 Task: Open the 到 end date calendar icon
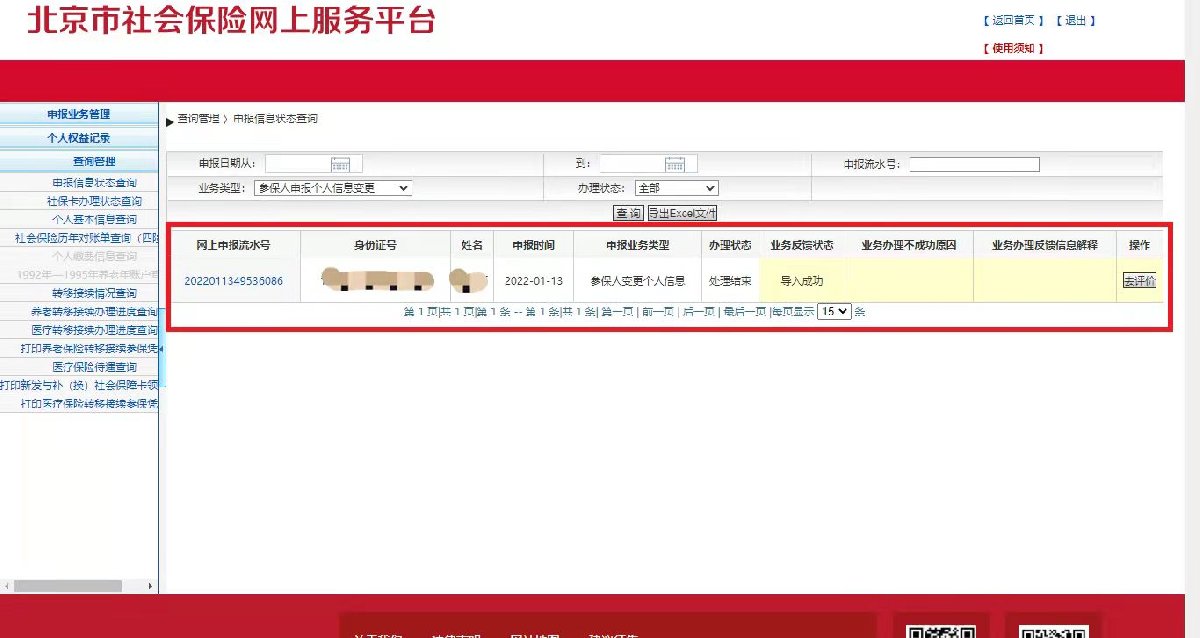(x=675, y=164)
